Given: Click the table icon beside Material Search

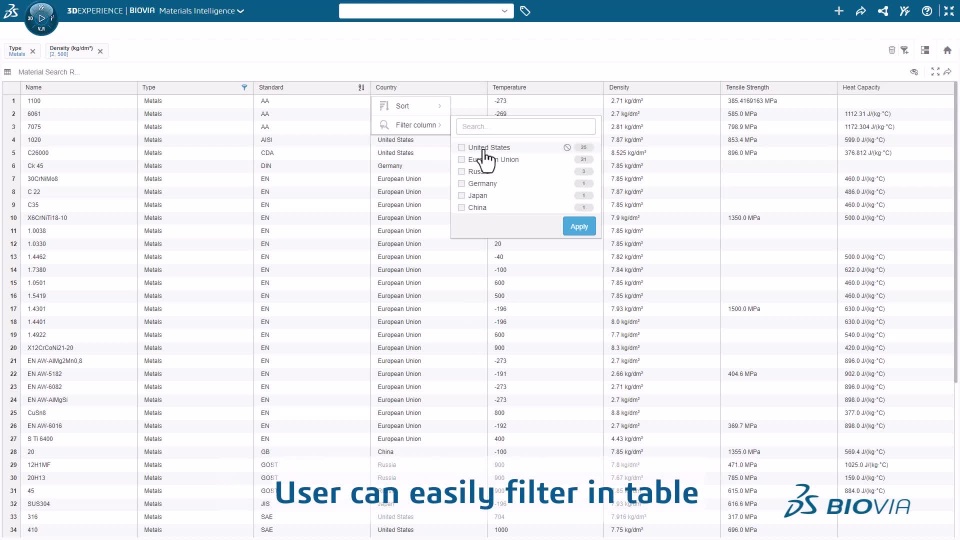Looking at the screenshot, I should pos(7,72).
